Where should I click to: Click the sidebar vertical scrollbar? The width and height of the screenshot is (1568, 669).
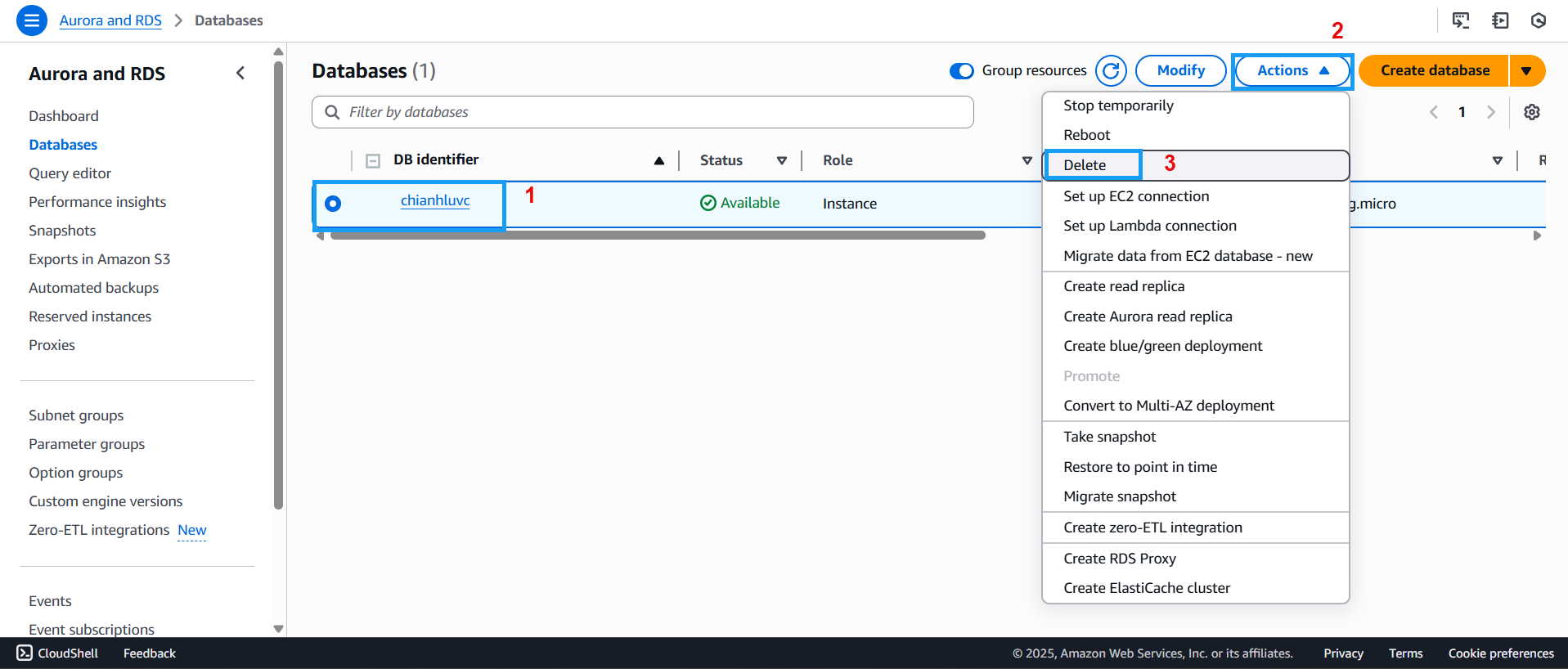click(278, 285)
